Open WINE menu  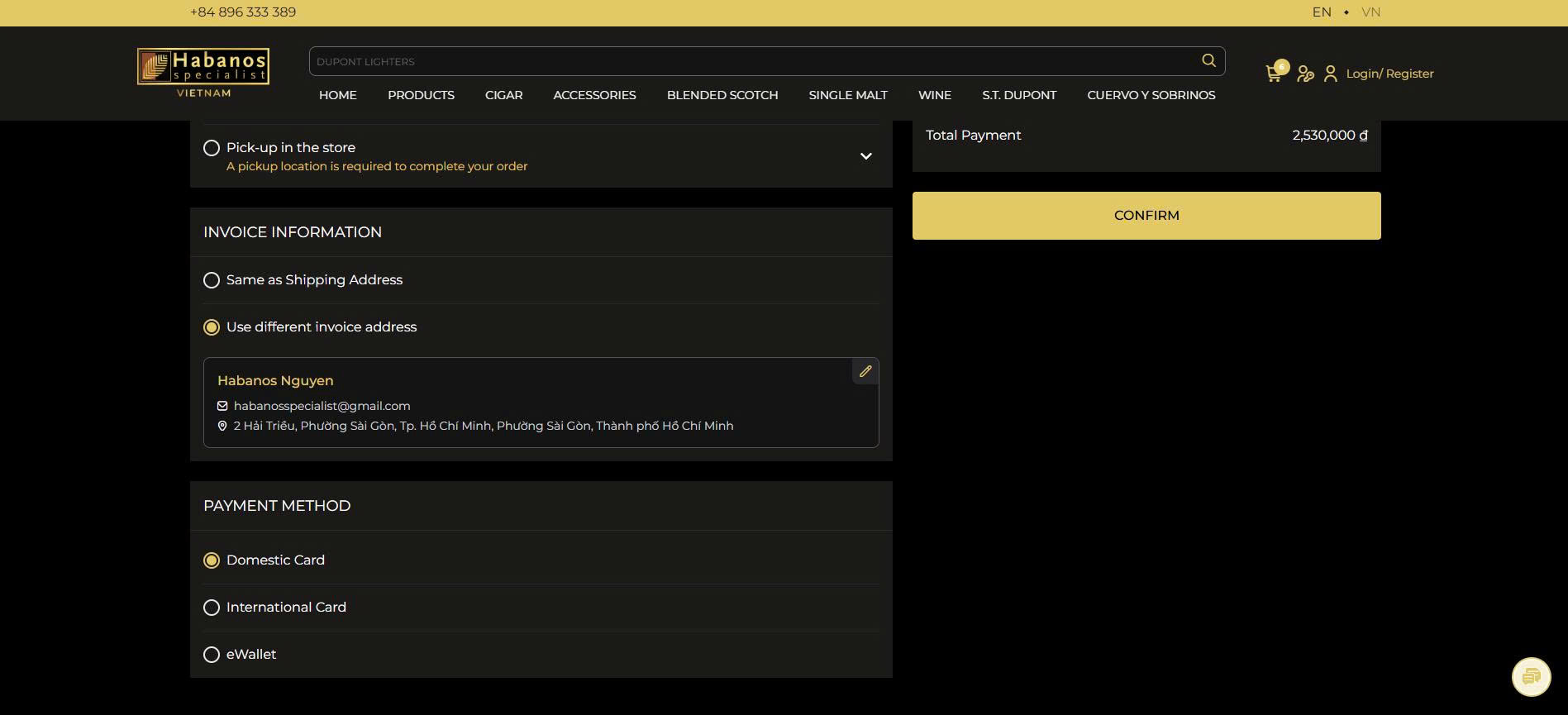[935, 95]
